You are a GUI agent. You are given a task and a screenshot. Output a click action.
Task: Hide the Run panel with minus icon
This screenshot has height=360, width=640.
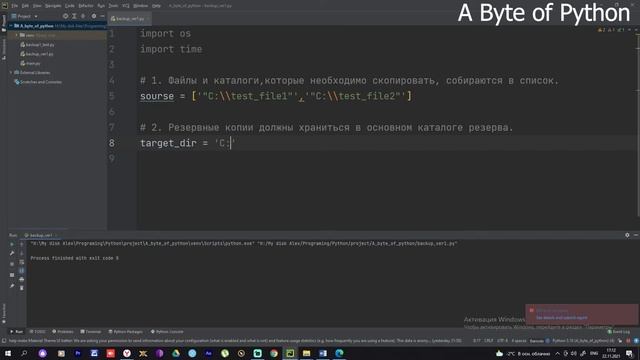pos(636,235)
